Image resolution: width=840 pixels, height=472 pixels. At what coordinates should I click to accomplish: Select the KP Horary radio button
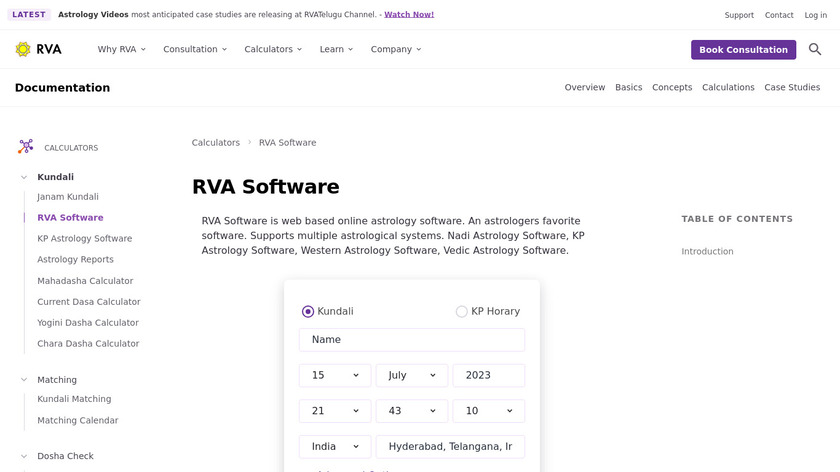coord(462,311)
